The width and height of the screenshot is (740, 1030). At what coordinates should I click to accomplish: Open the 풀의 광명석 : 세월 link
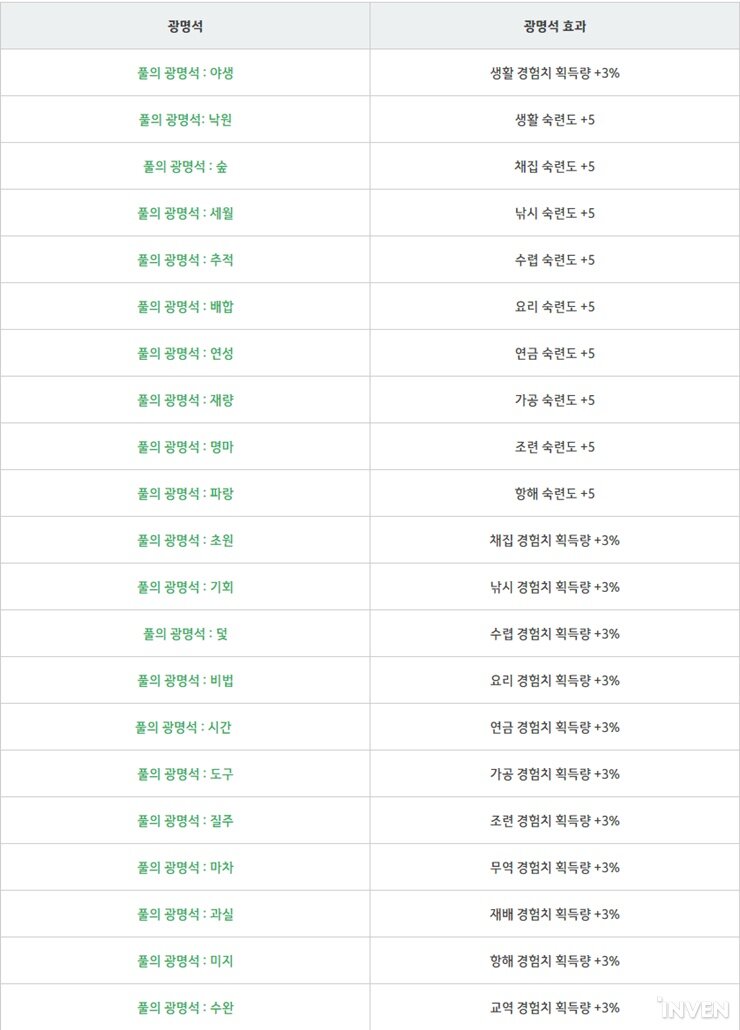185,213
